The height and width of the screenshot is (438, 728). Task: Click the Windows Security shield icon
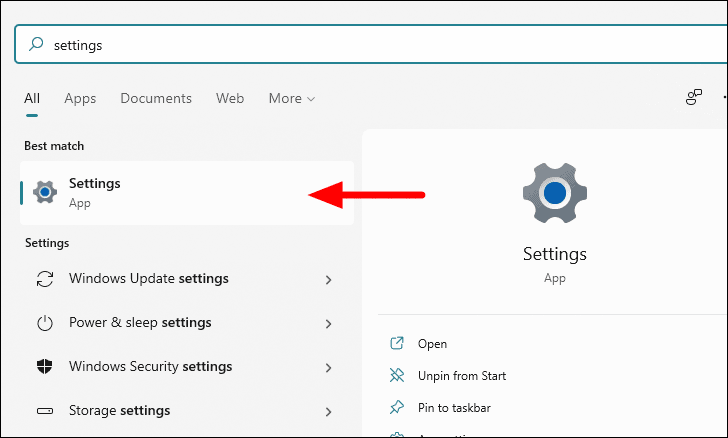45,366
